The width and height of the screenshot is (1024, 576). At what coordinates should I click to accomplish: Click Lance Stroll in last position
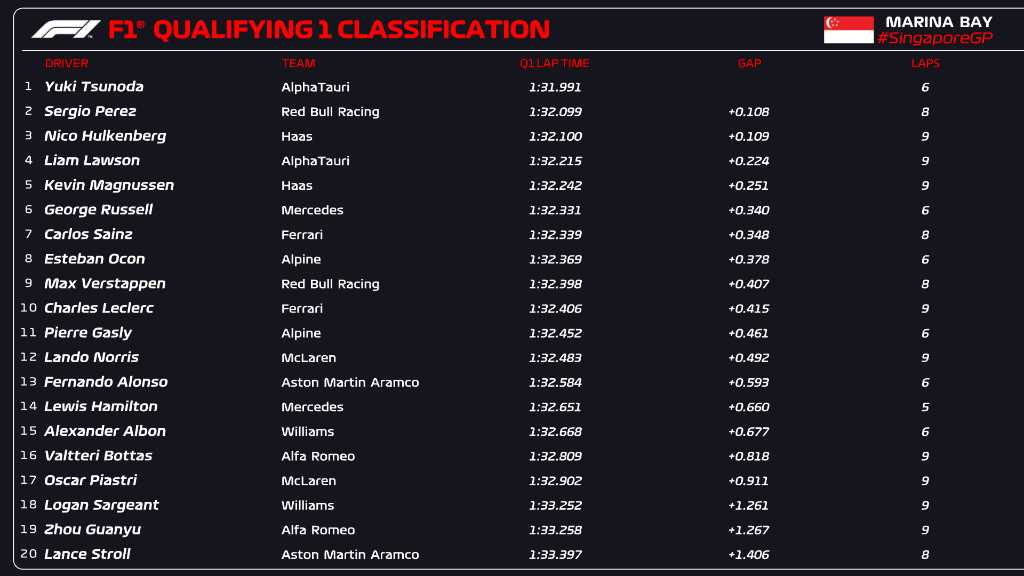pyautogui.click(x=87, y=554)
